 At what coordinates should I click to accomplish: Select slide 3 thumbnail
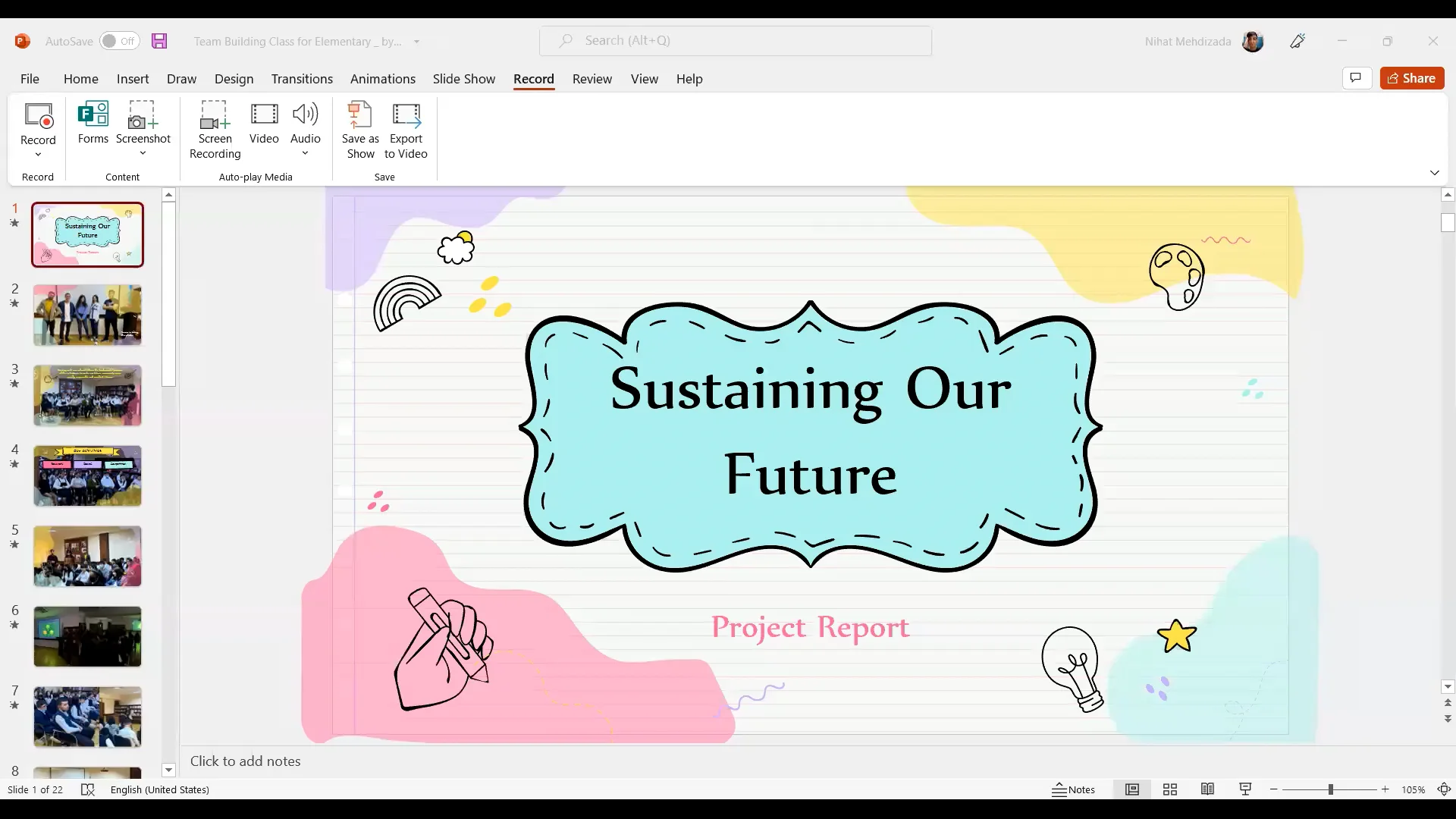tap(87, 395)
